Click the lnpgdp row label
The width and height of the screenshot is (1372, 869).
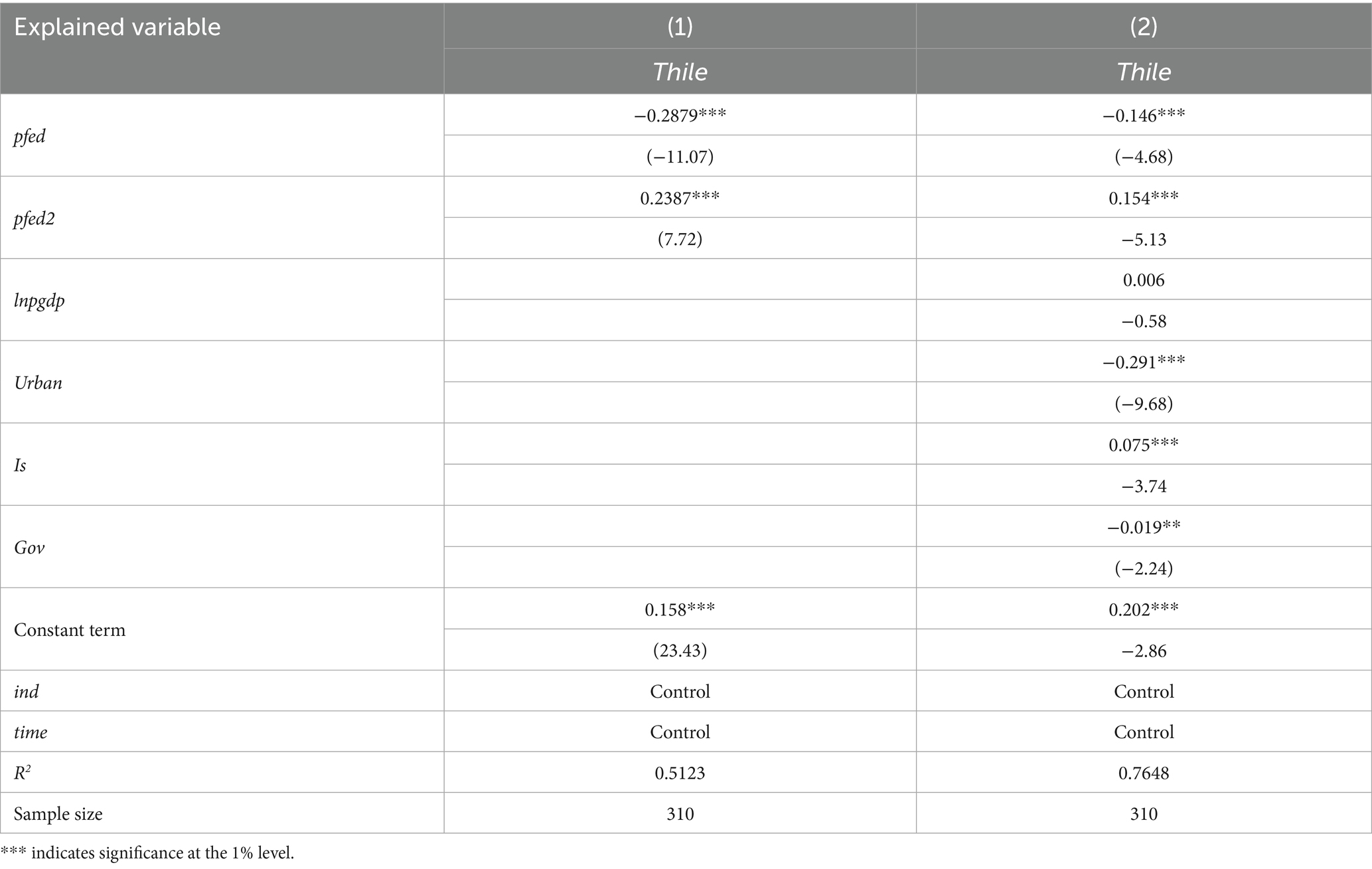[x=39, y=301]
